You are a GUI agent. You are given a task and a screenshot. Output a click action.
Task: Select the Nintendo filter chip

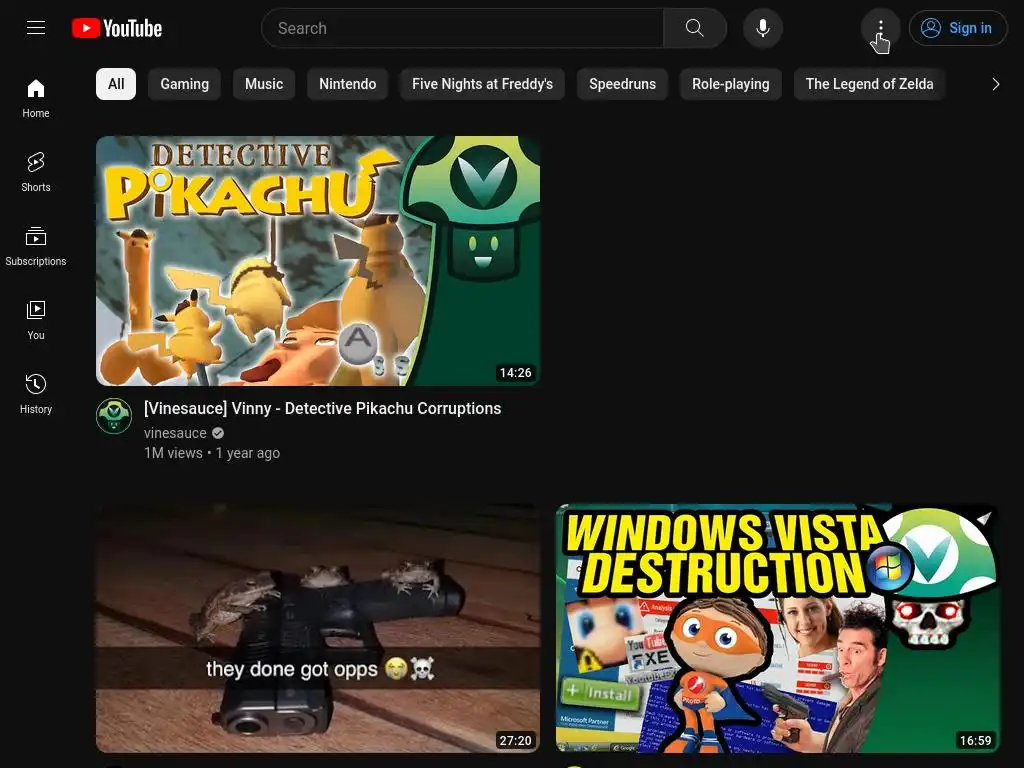tap(347, 84)
